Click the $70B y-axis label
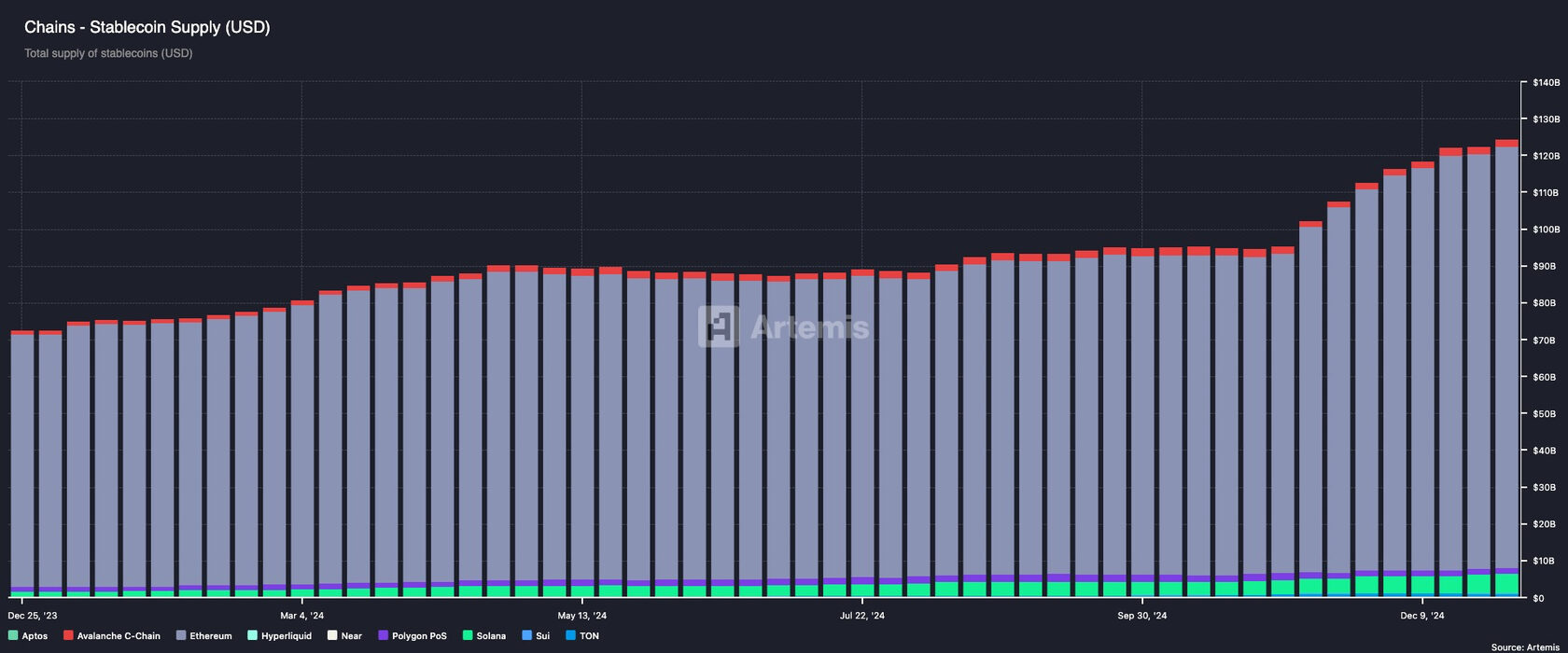The height and width of the screenshot is (653, 1568). (x=1544, y=340)
